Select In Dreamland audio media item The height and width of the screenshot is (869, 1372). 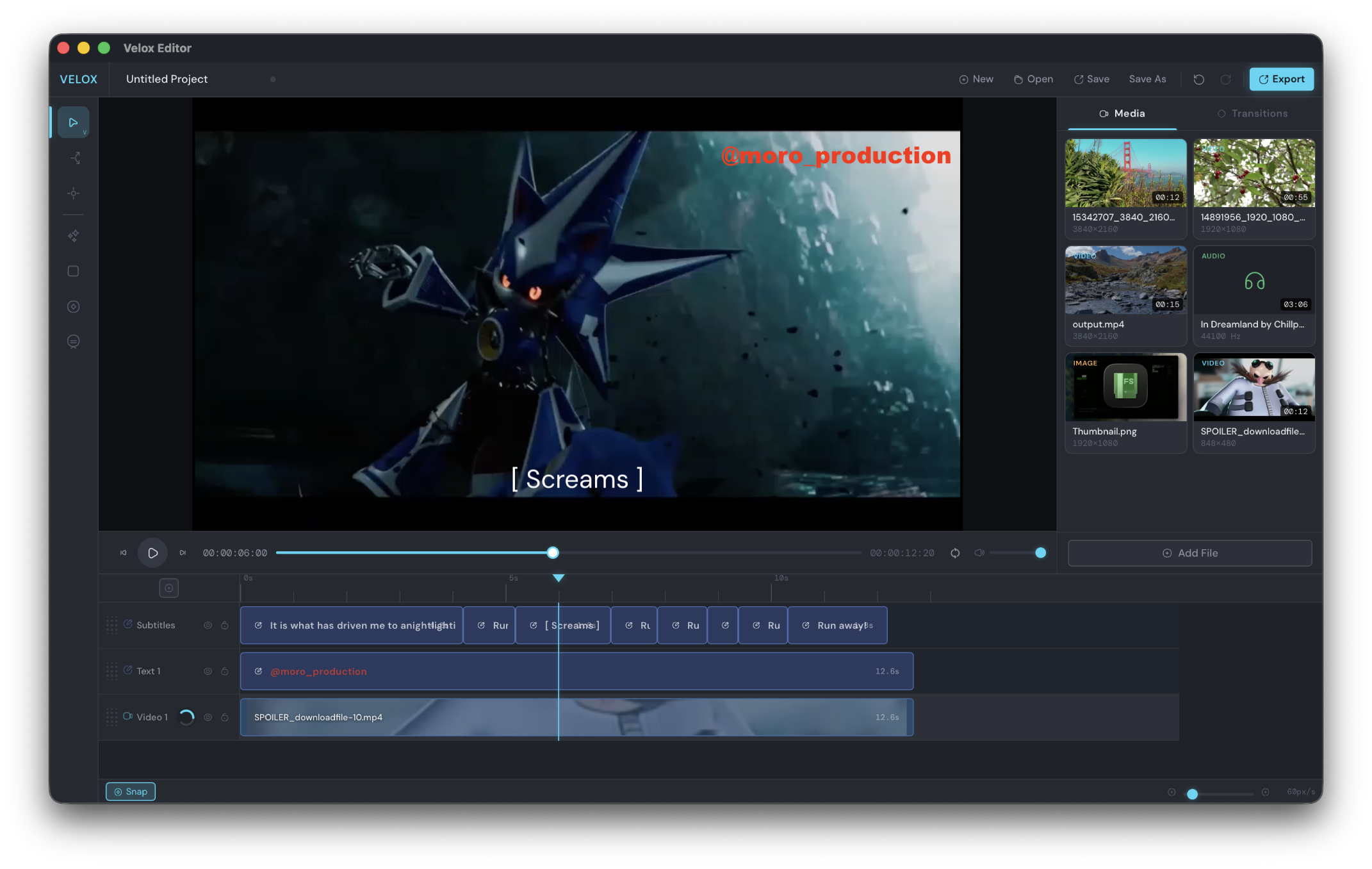point(1254,296)
